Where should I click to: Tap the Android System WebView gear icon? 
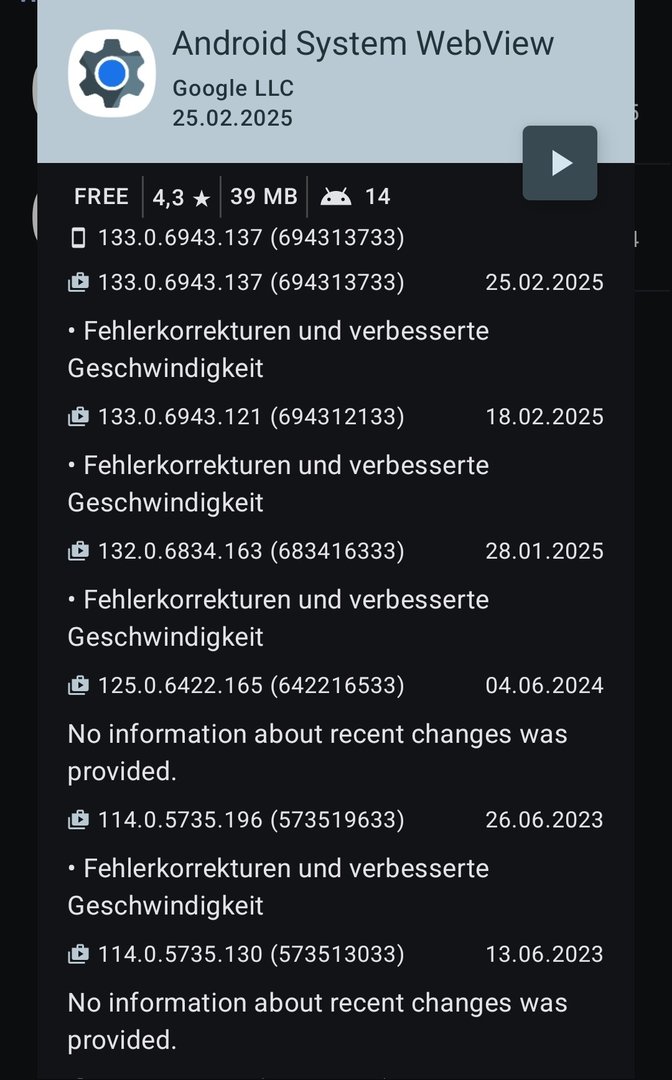112,73
